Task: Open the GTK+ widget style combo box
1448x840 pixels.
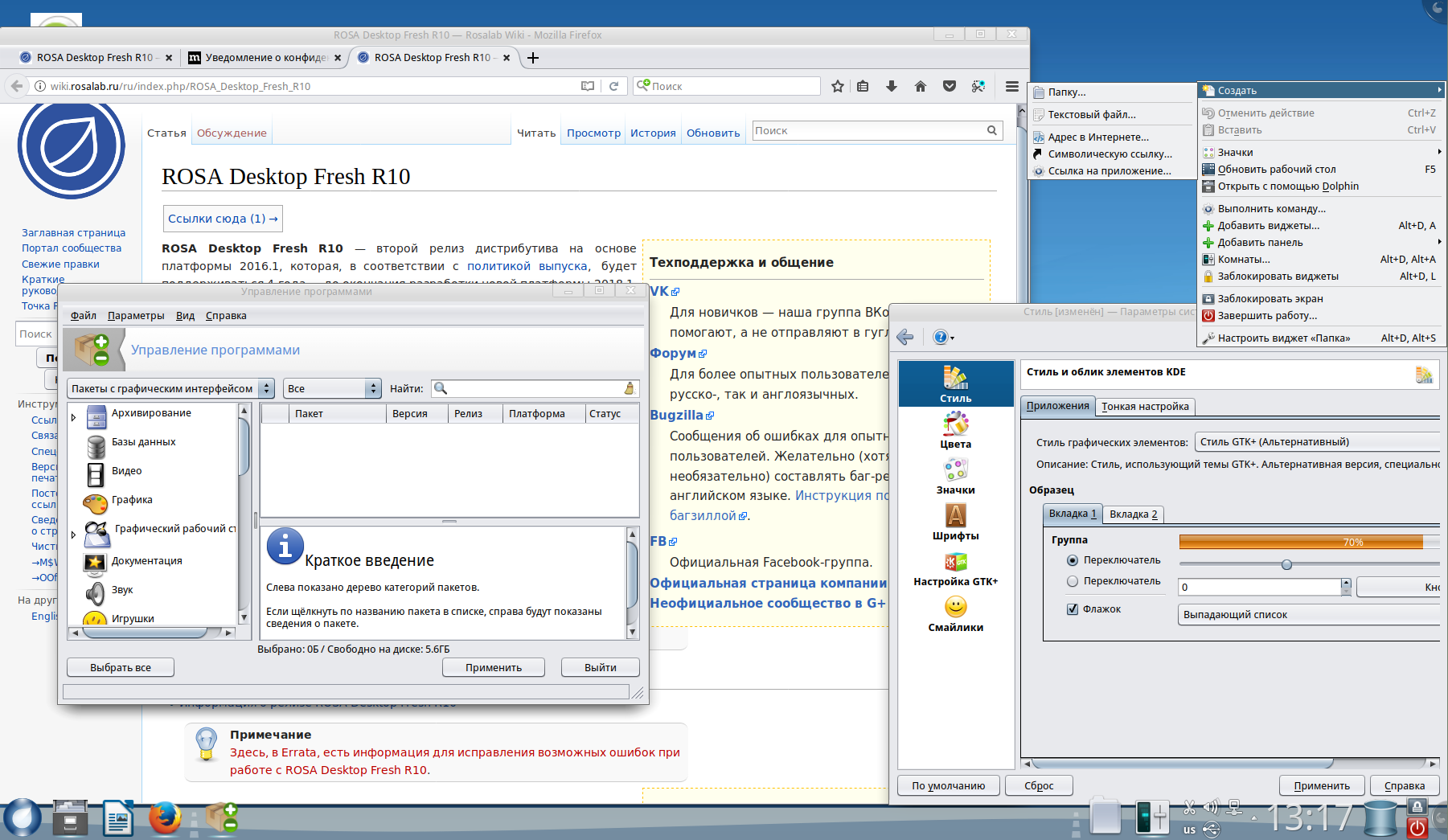Action: click(1316, 442)
